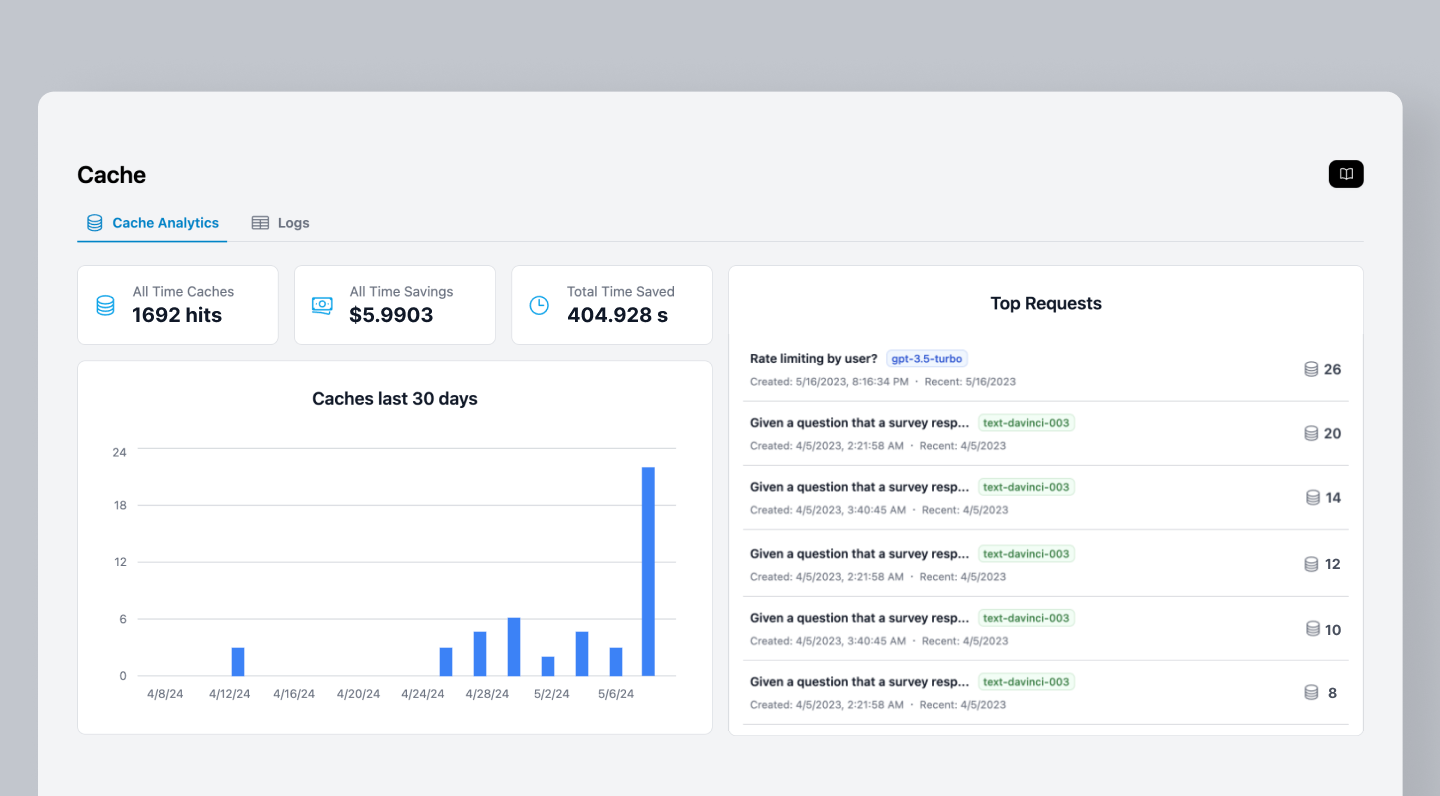Open the Rate limiting by user request

(815, 358)
